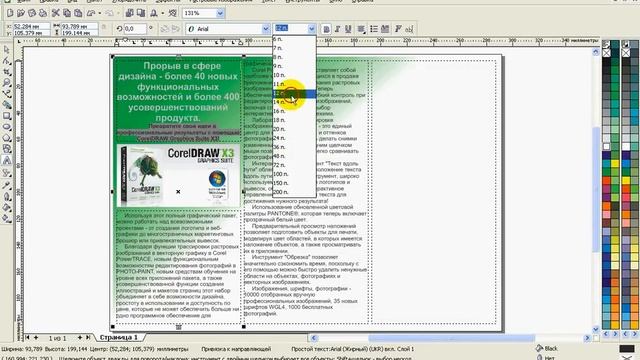Click the x position field
Screen dimensions: 640x360
pos(31,26)
